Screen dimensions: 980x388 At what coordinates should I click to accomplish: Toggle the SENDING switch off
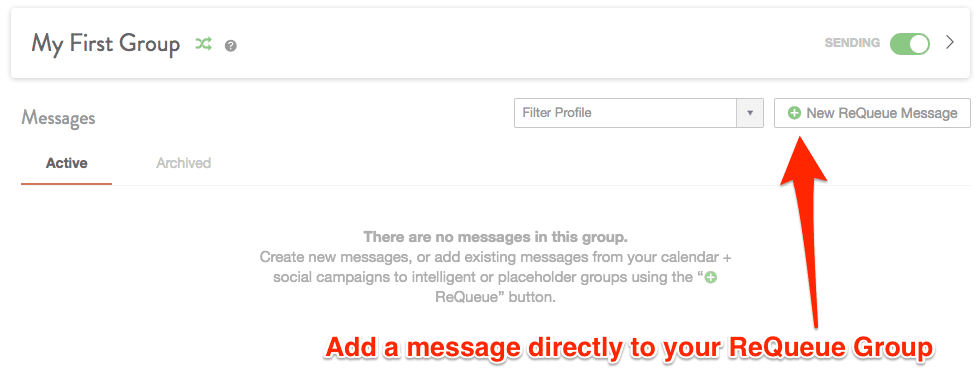910,43
